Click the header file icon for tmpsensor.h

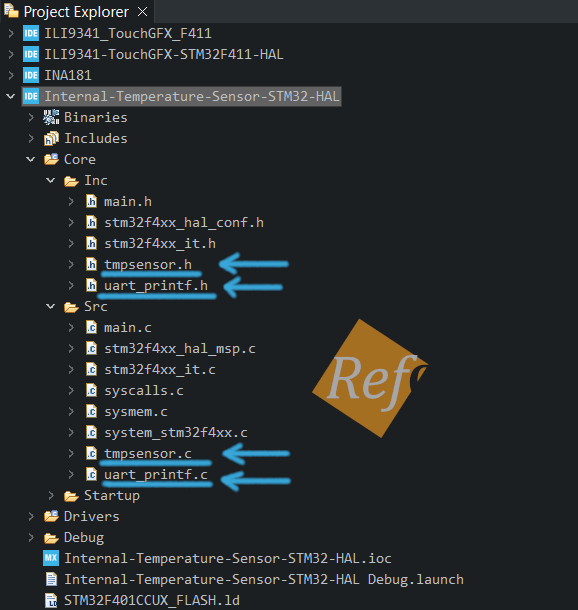[x=91, y=265]
